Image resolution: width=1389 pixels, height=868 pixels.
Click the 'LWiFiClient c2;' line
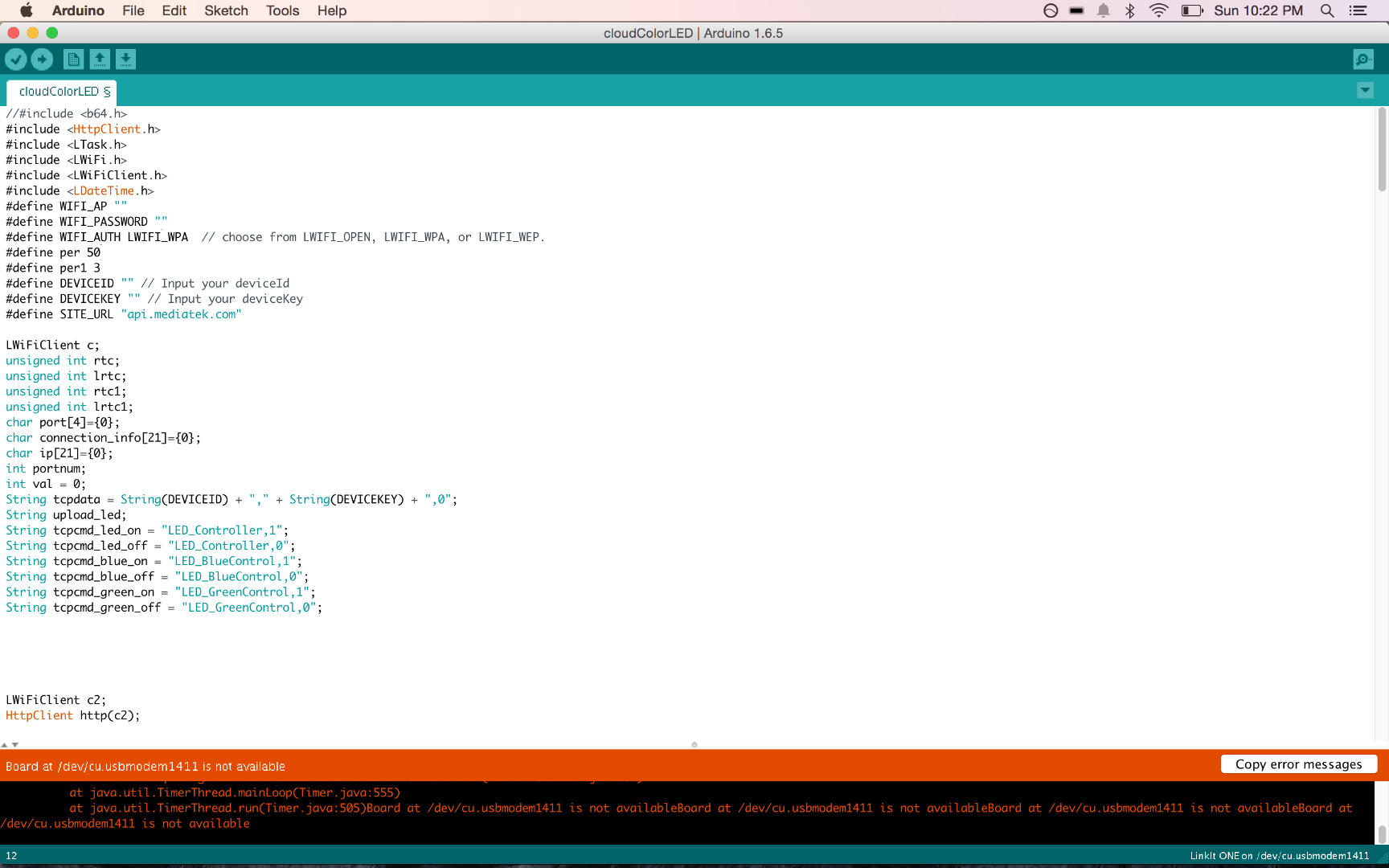pos(55,700)
